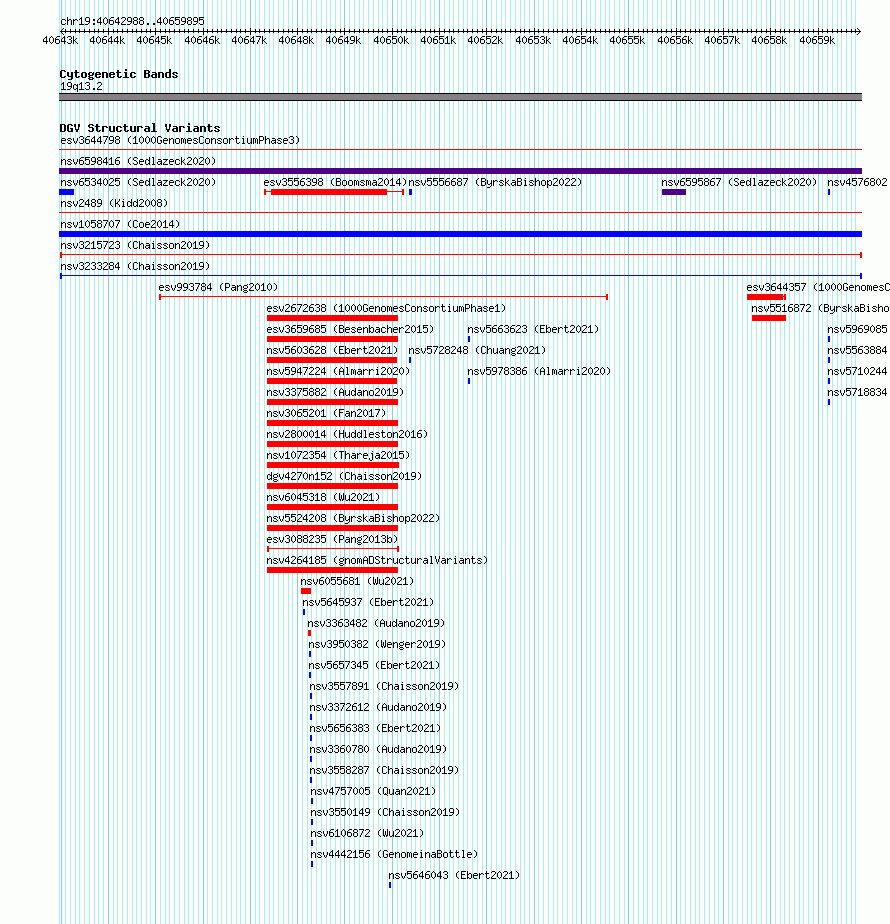The width and height of the screenshot is (890, 924).
Task: Open nsv4442156 (GenomeinaBottle) variant
Action: 394,854
